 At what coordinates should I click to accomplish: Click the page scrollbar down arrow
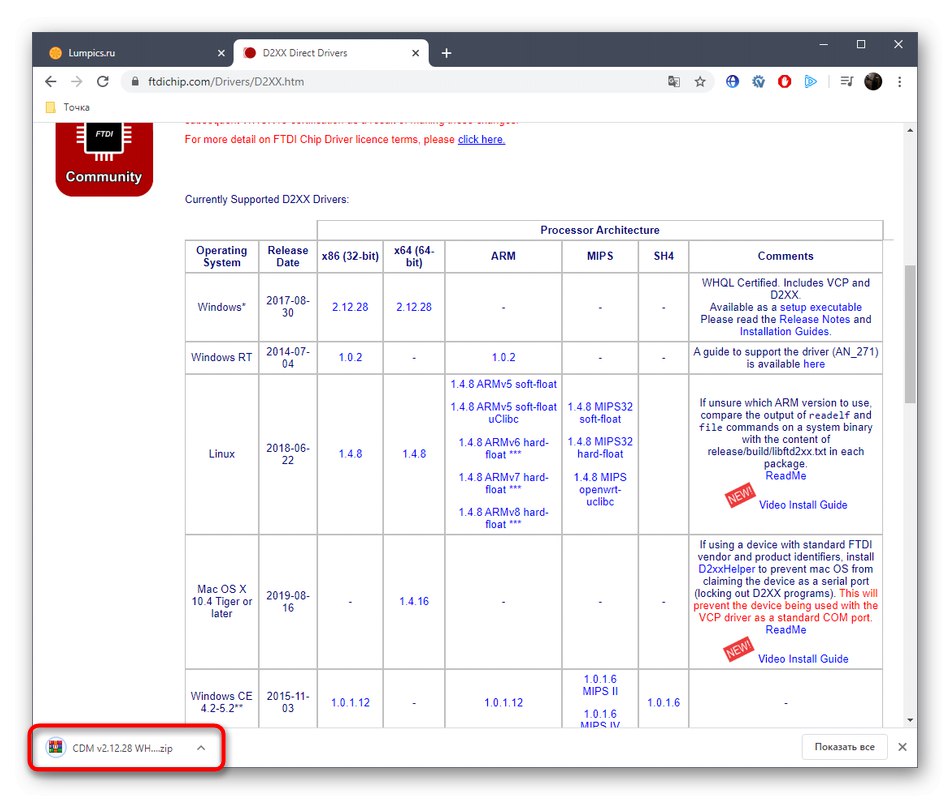(910, 720)
